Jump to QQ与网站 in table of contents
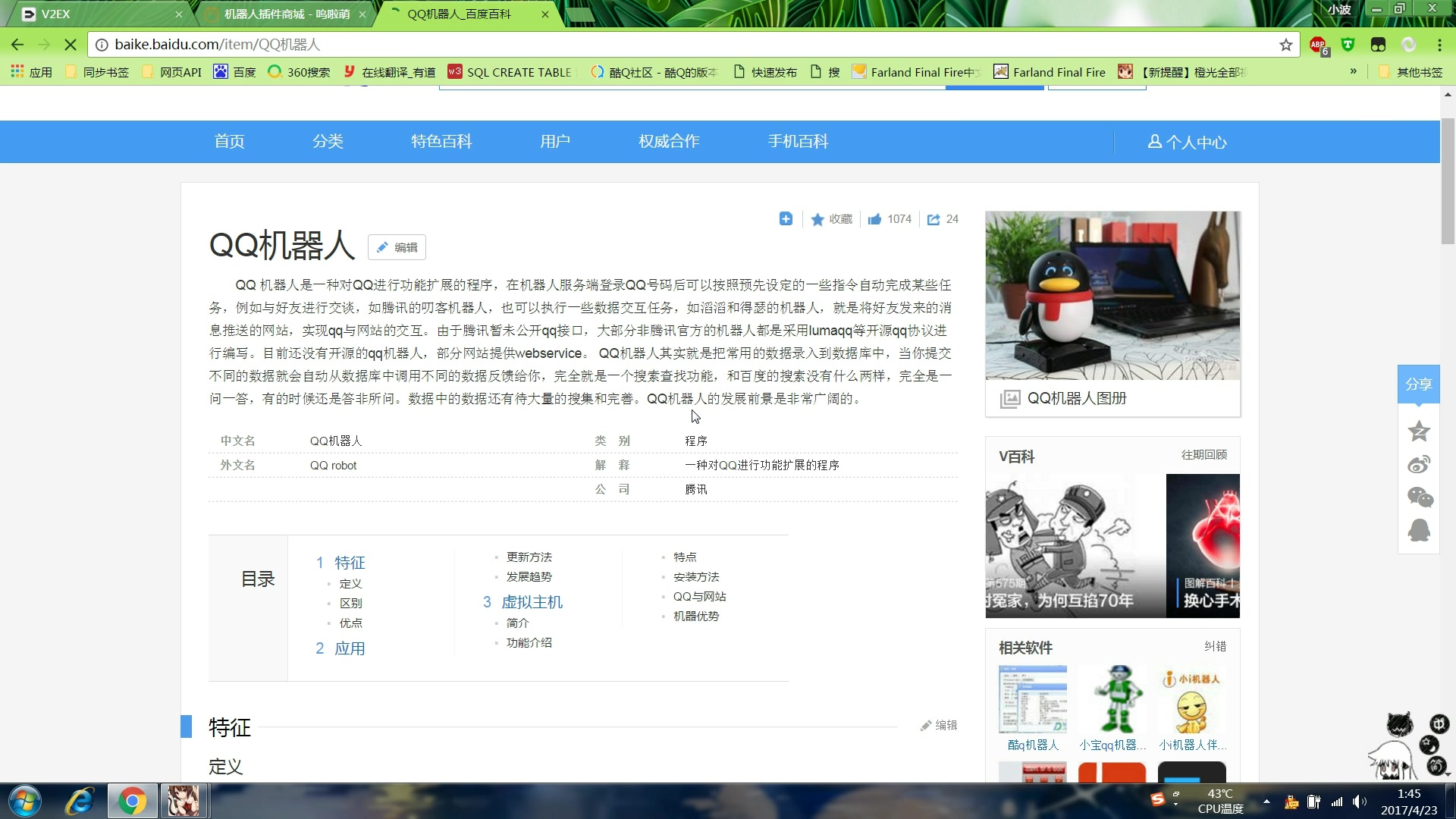 (699, 597)
